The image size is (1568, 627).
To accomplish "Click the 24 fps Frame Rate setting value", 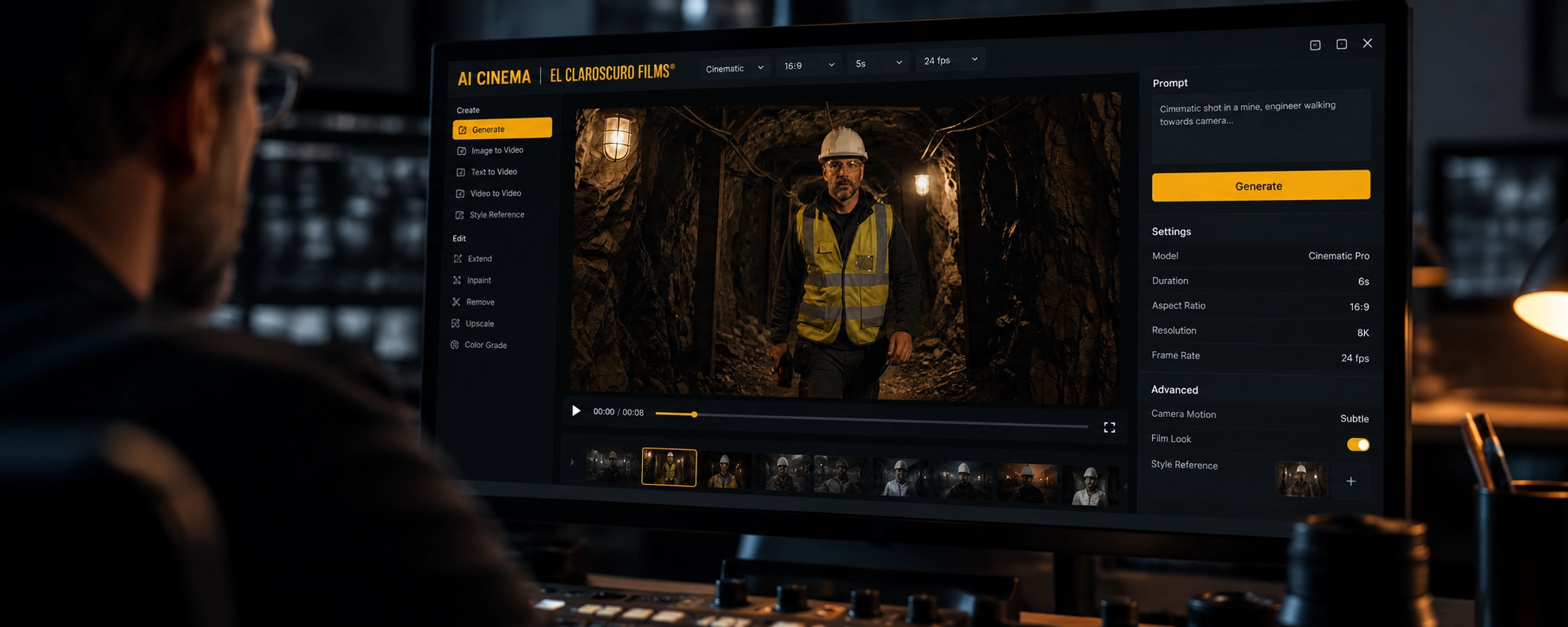I will [x=1355, y=358].
